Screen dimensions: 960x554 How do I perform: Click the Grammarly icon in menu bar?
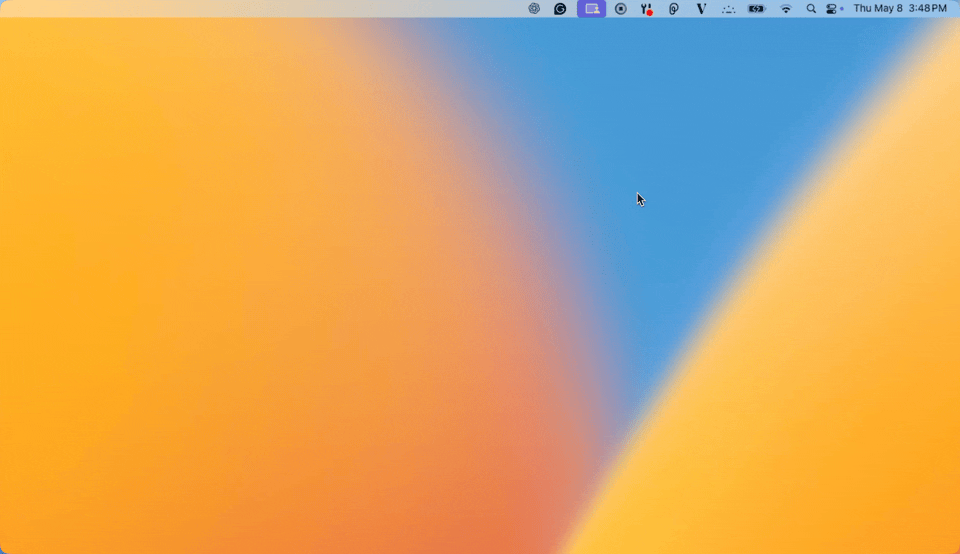pyautogui.click(x=560, y=9)
